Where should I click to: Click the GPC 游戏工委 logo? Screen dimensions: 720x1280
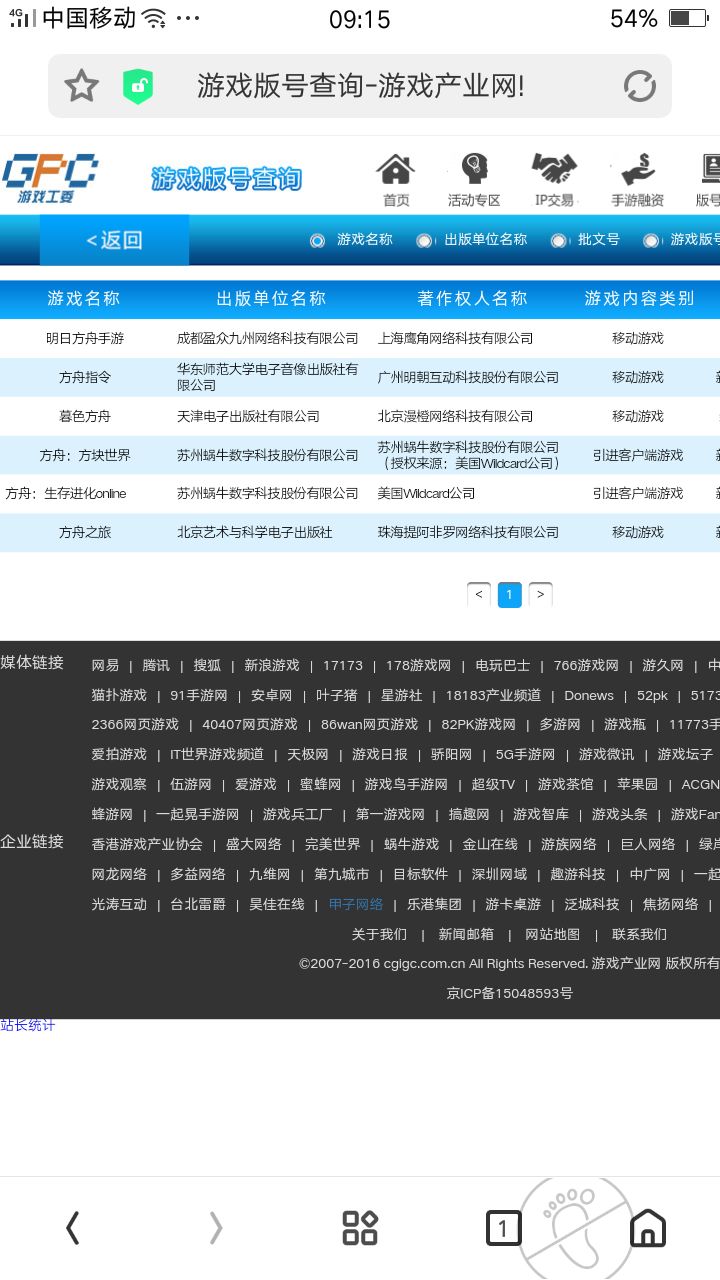(x=50, y=179)
